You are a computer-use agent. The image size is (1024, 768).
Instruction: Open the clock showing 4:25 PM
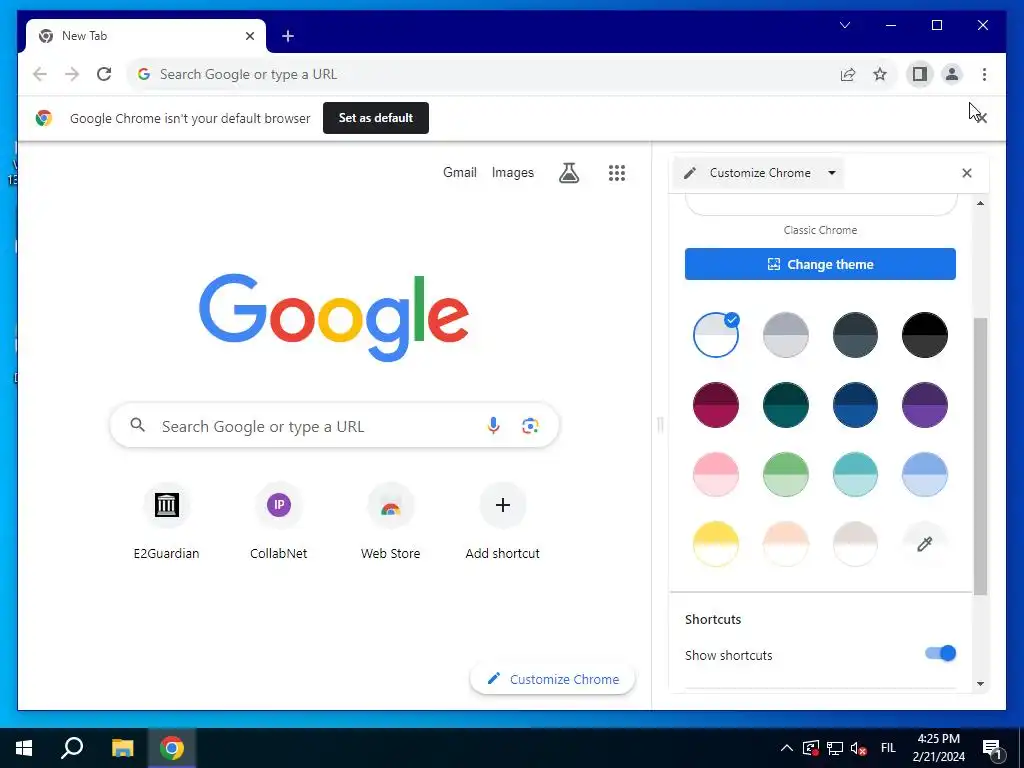(x=938, y=748)
